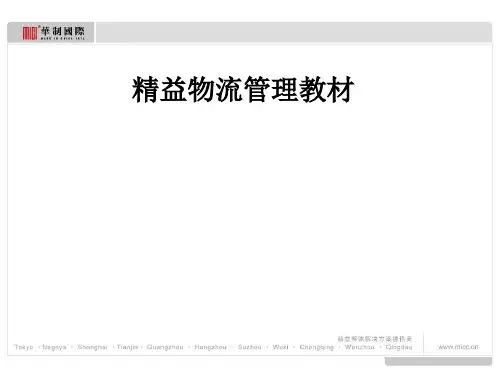500x375 pixels.
Task: Click the Nagoya city label
Action: [54, 347]
